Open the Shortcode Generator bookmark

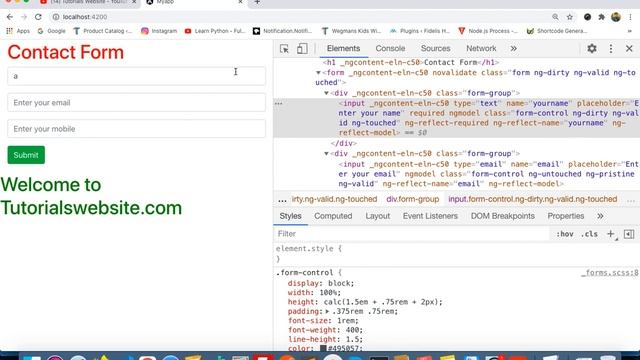coord(557,31)
